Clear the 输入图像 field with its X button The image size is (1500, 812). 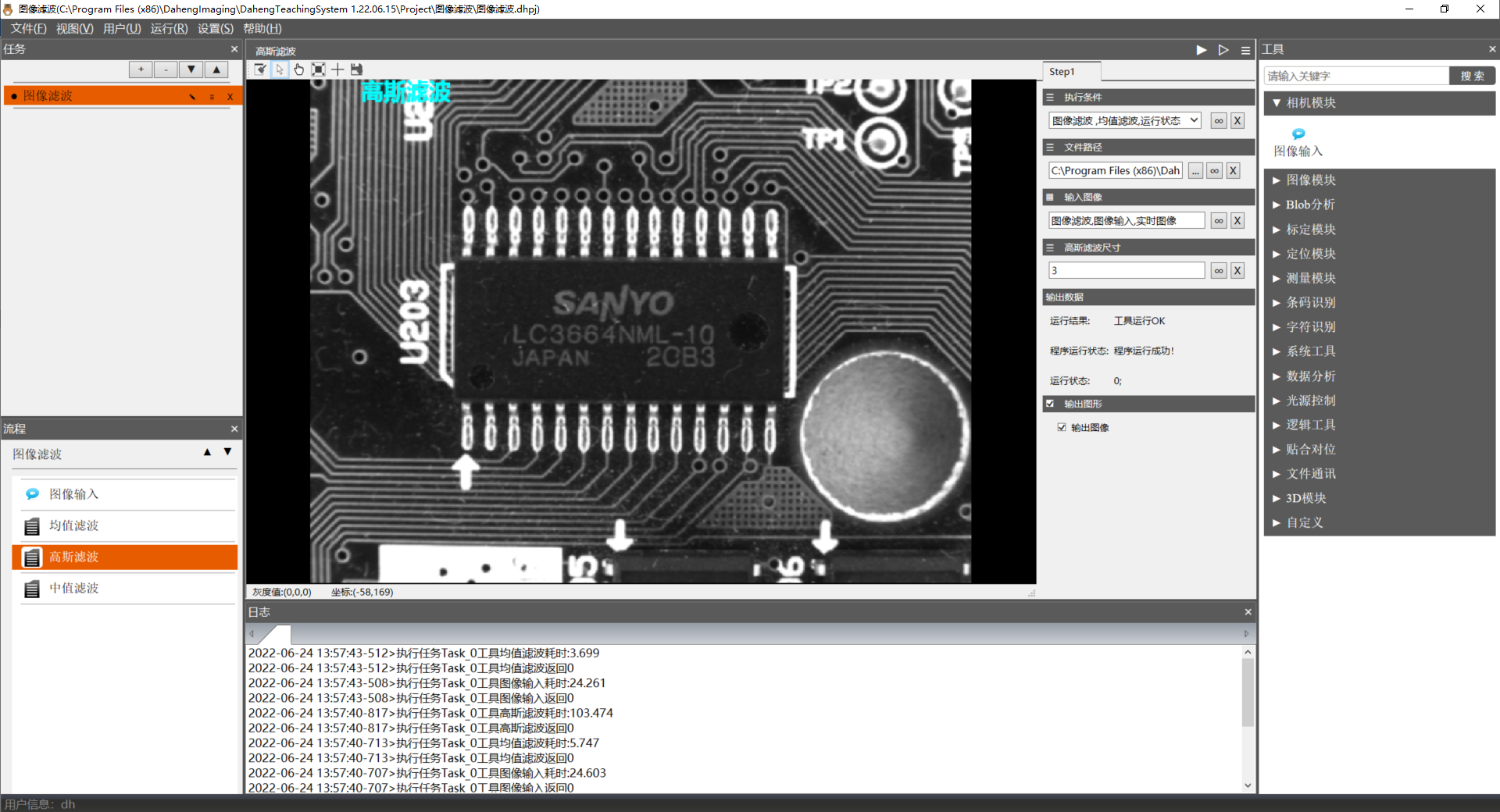point(1237,221)
